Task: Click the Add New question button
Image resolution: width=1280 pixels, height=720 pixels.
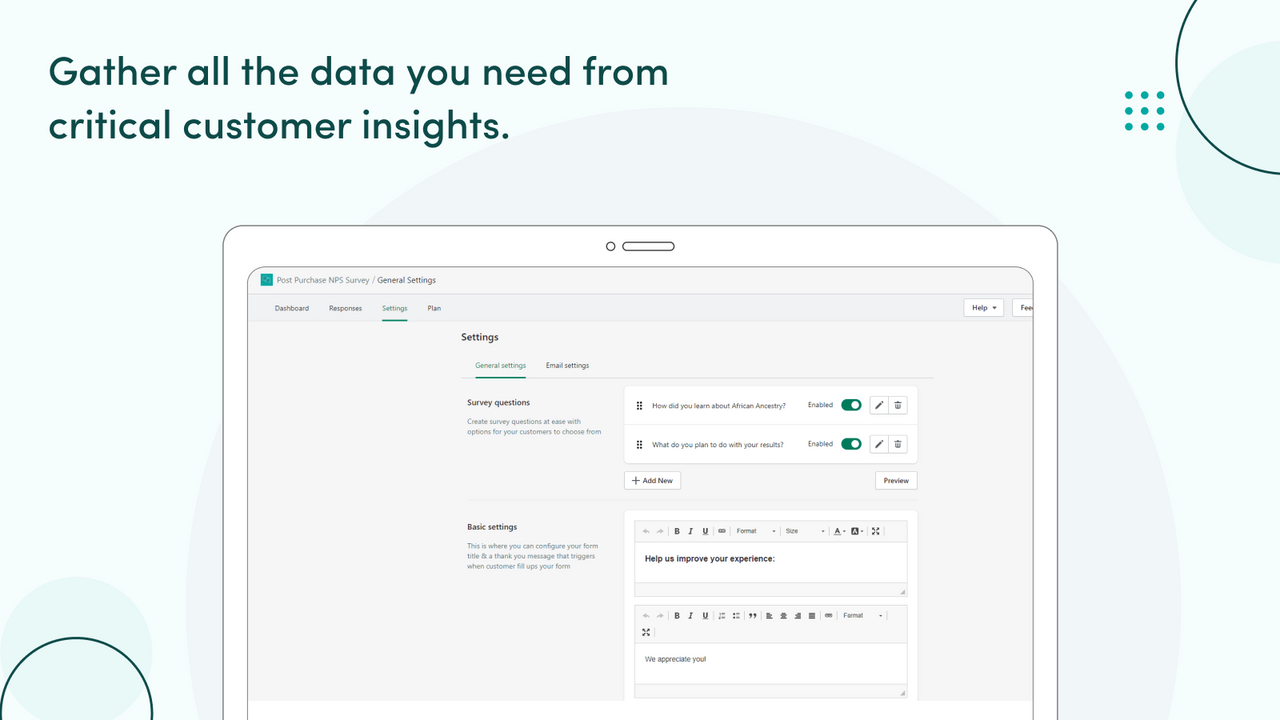Action: click(x=652, y=480)
